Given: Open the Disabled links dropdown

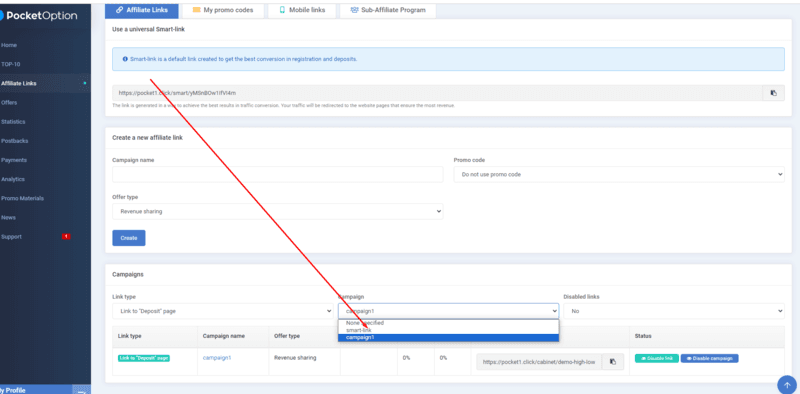Looking at the screenshot, I should pyautogui.click(x=674, y=311).
